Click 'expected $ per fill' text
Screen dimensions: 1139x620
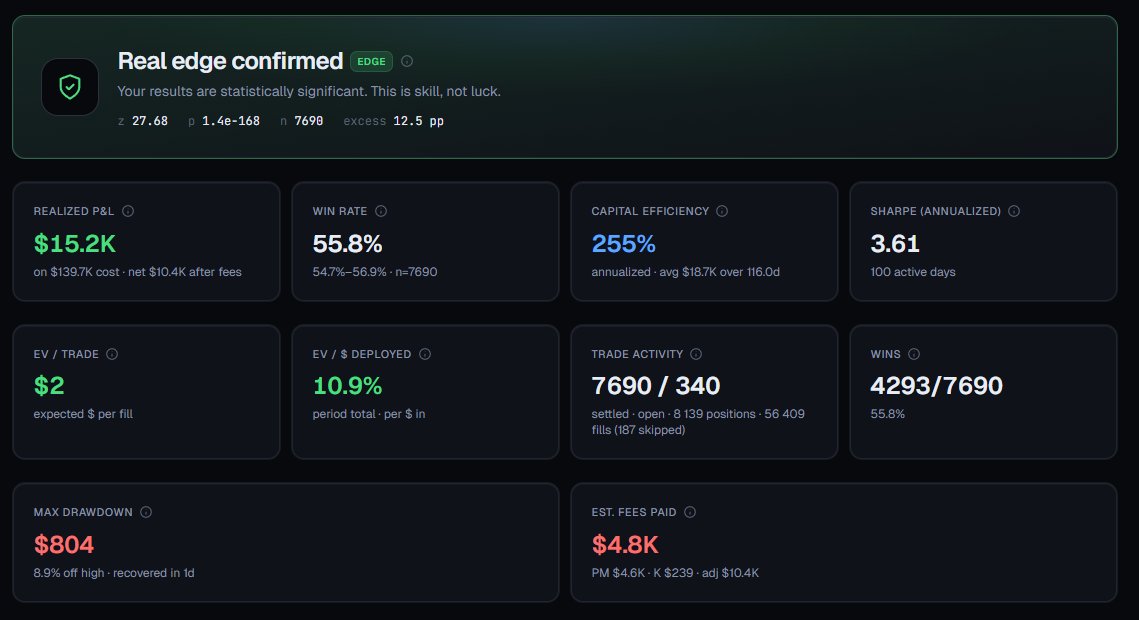[x=83, y=414]
